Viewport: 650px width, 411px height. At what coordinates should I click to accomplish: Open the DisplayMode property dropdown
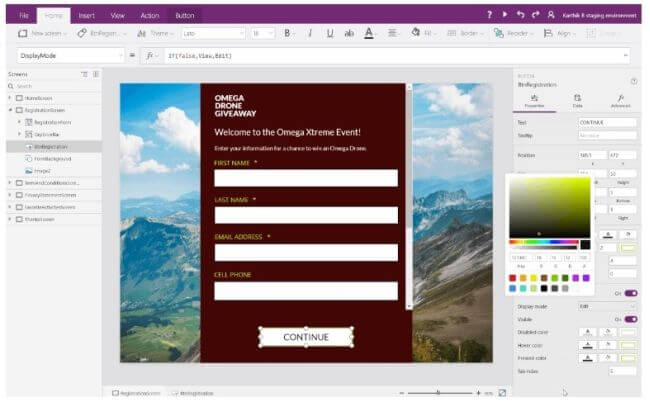click(x=70, y=56)
